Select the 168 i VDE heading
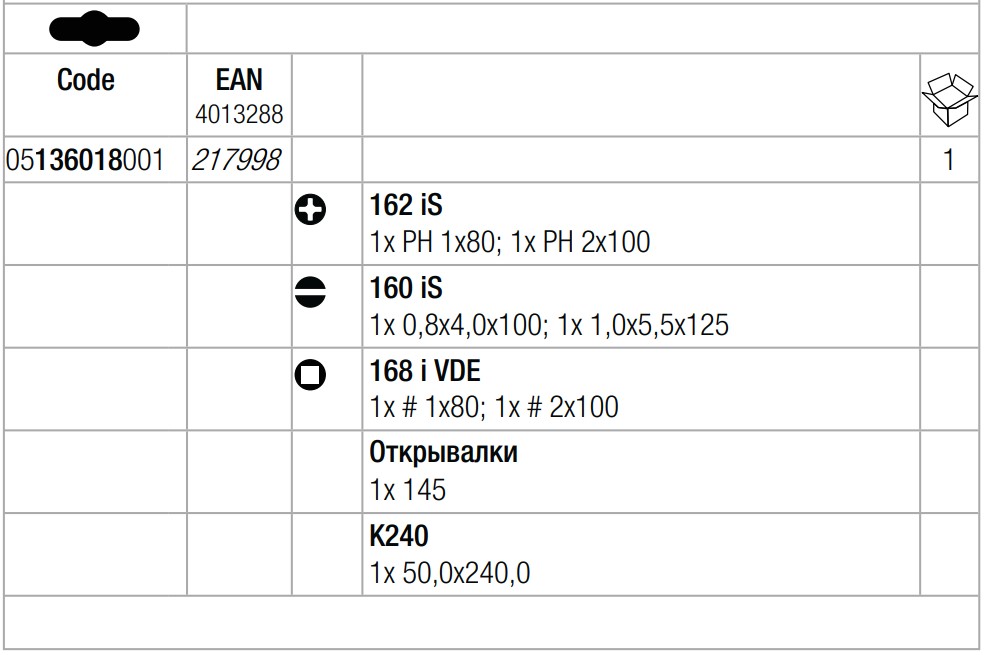This screenshot has width=984, height=655. point(425,371)
